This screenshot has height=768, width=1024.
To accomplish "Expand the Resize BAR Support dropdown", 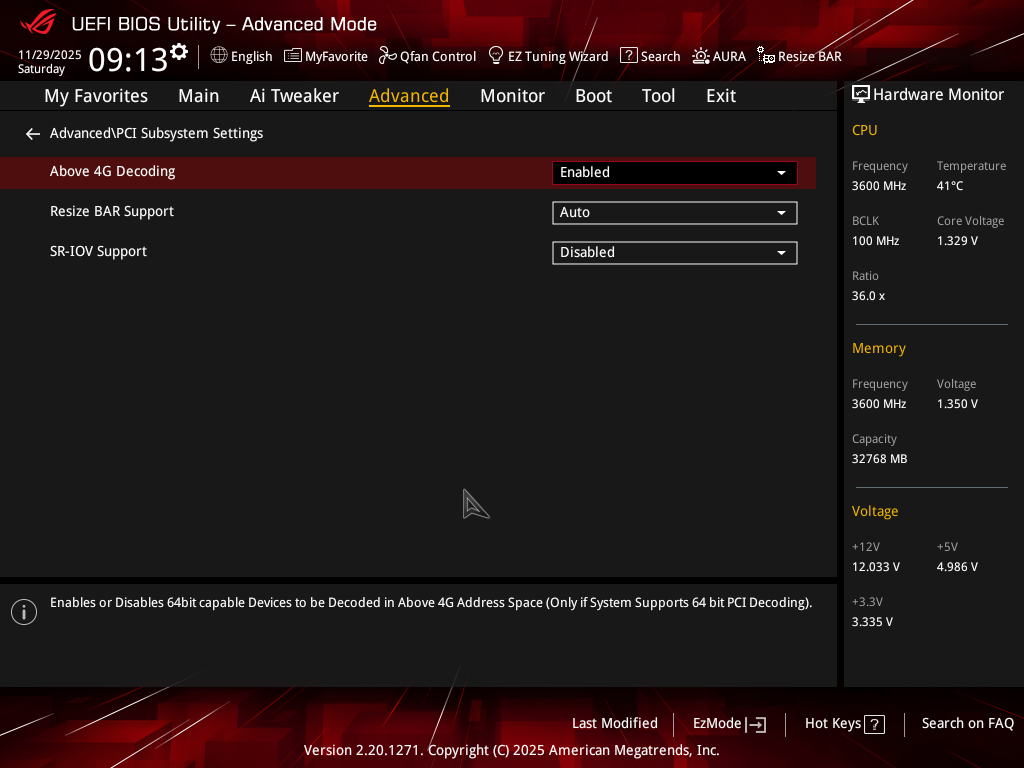I will tap(674, 212).
